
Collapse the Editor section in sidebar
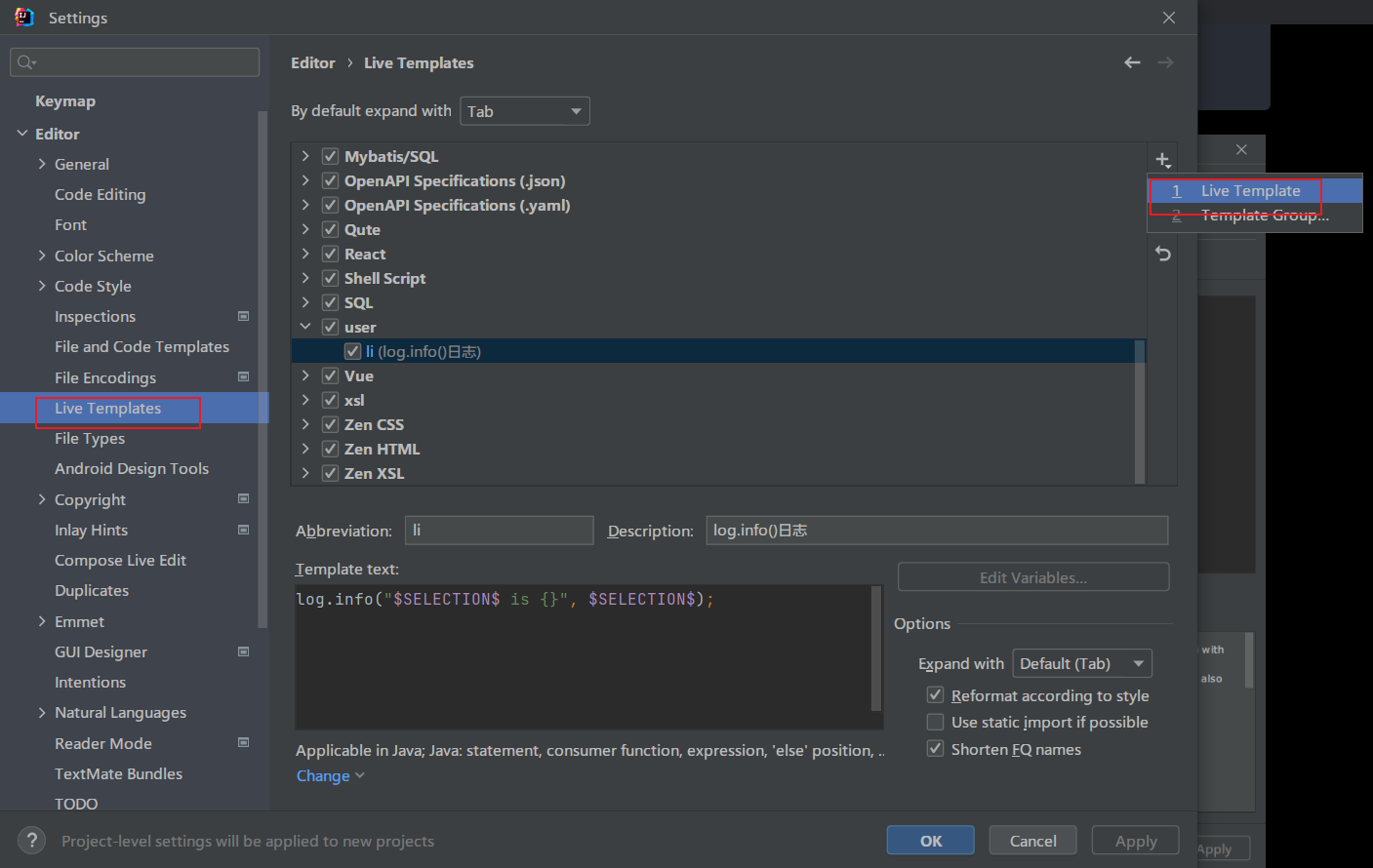[21, 134]
